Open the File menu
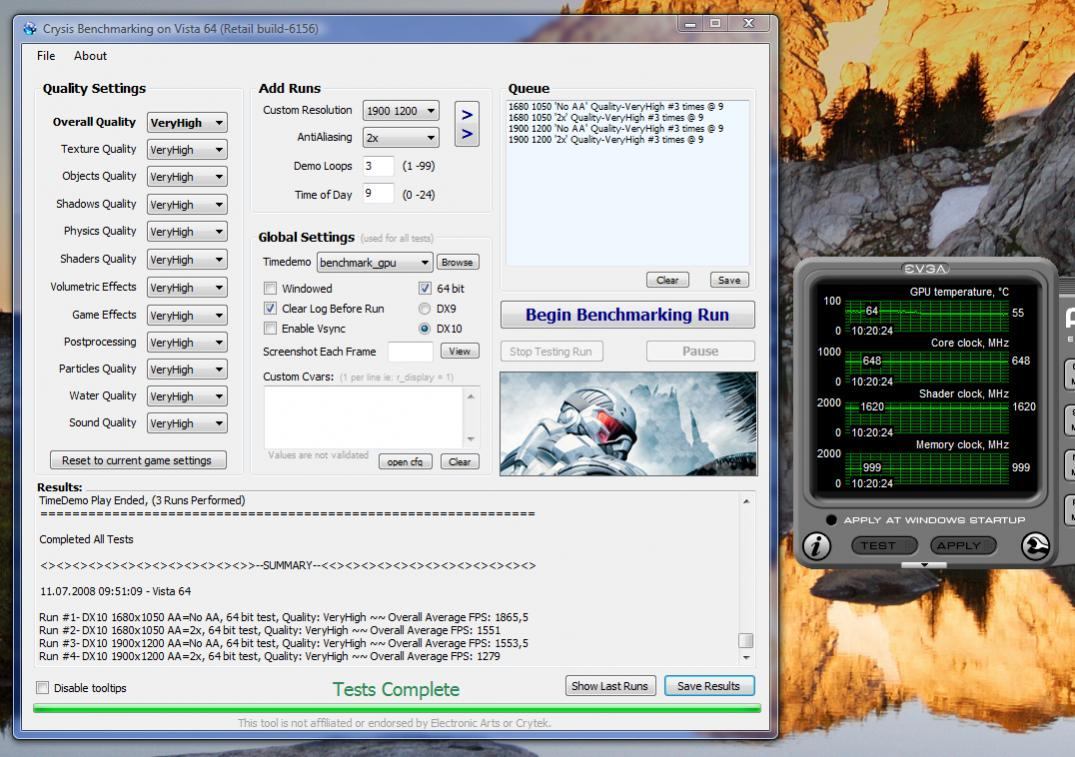 coord(46,56)
